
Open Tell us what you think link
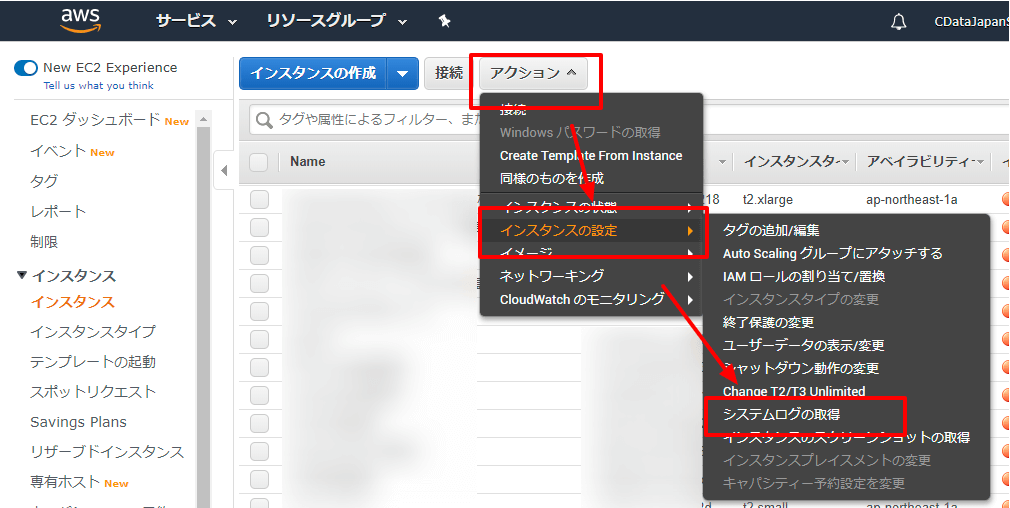[x=99, y=86]
